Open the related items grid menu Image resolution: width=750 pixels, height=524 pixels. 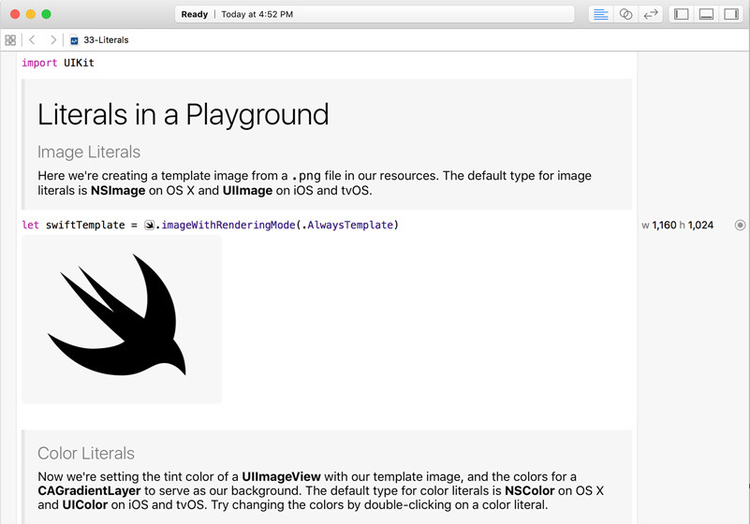(x=10, y=40)
